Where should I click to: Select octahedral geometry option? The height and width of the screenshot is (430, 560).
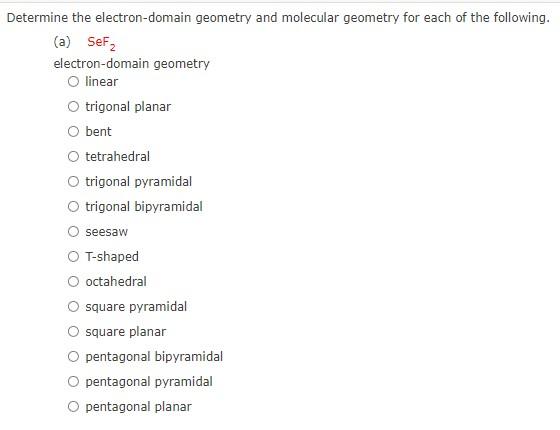coord(73,281)
